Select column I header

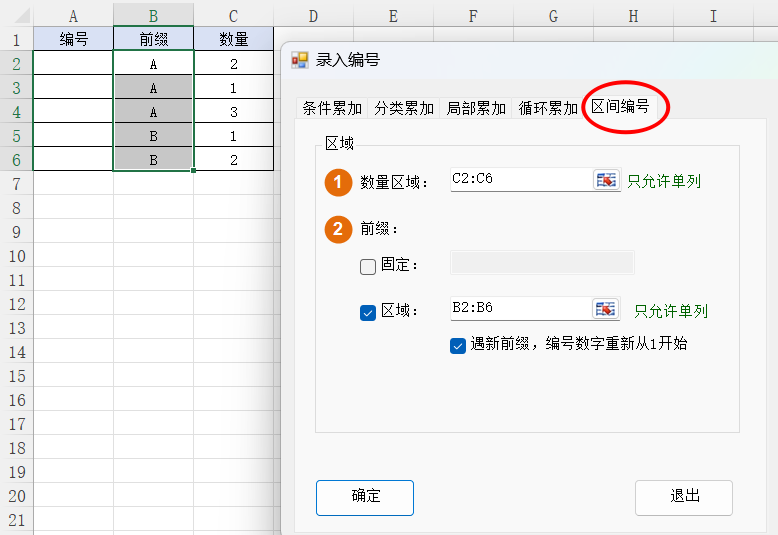click(713, 16)
